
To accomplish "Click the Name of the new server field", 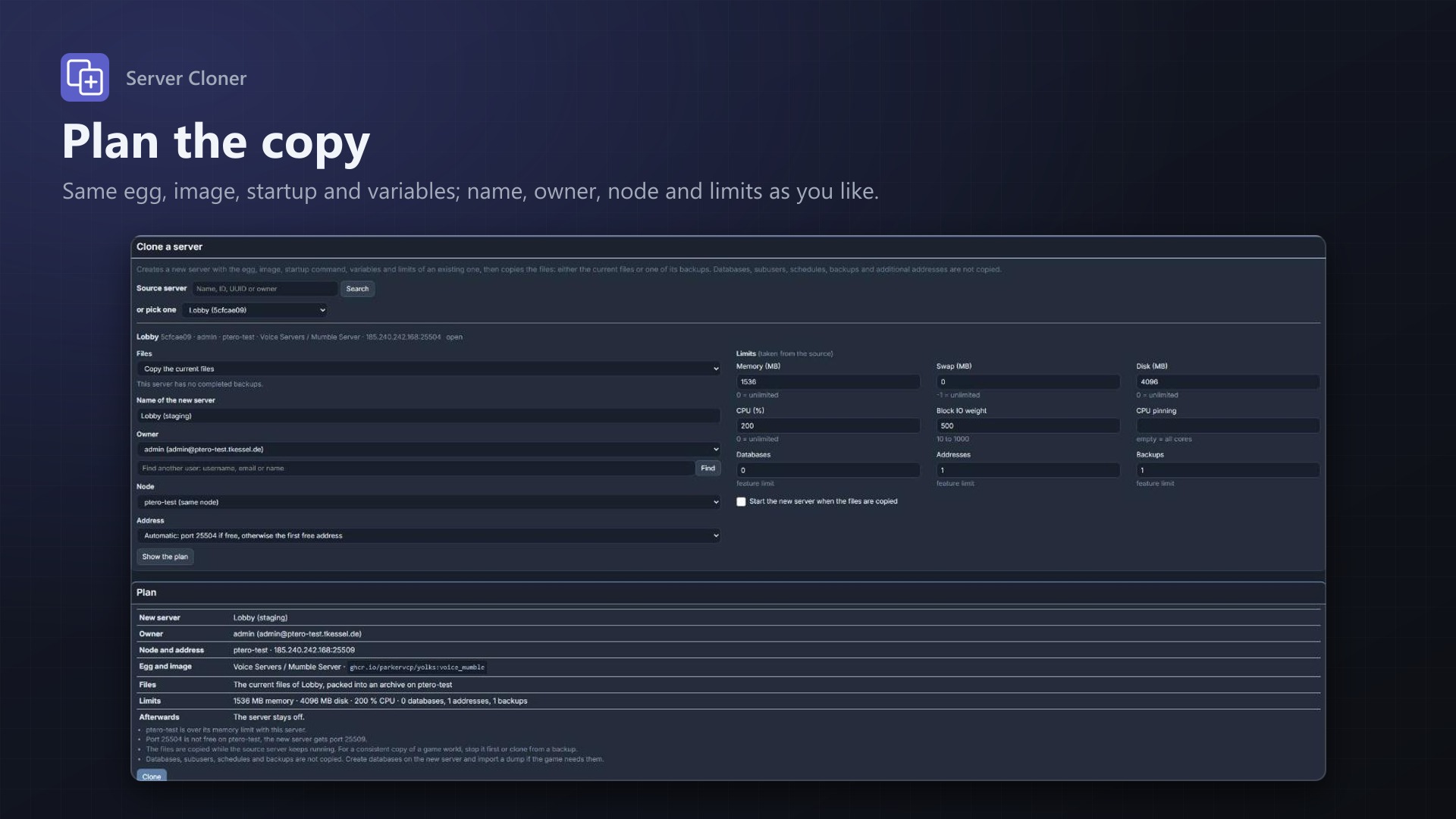I will coord(428,416).
